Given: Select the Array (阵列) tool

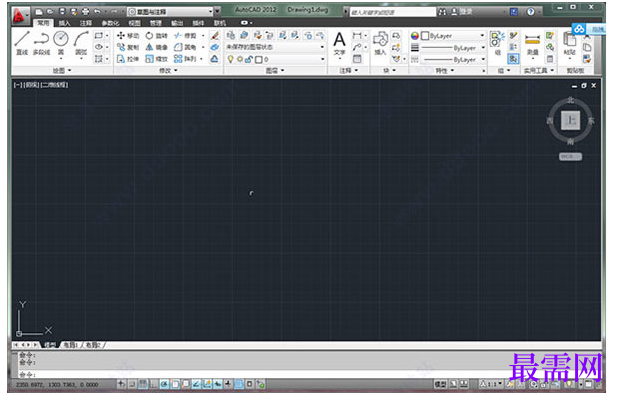Looking at the screenshot, I should (185, 59).
